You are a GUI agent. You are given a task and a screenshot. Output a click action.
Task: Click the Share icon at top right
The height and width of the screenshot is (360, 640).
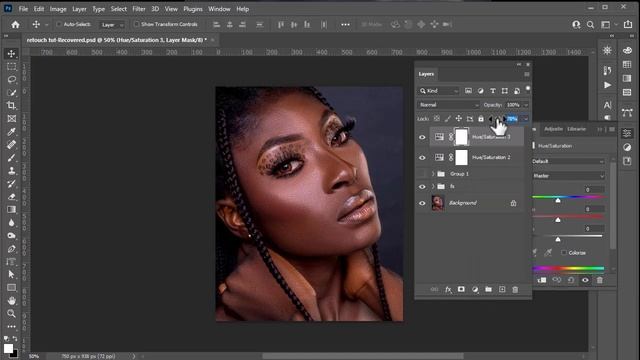pos(628,24)
